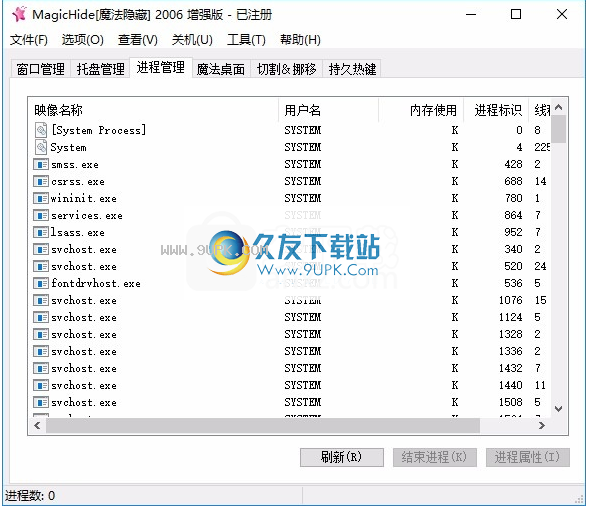Click SYSTEM user cell in smss.exe row
595x506 pixels.
pos(302,164)
